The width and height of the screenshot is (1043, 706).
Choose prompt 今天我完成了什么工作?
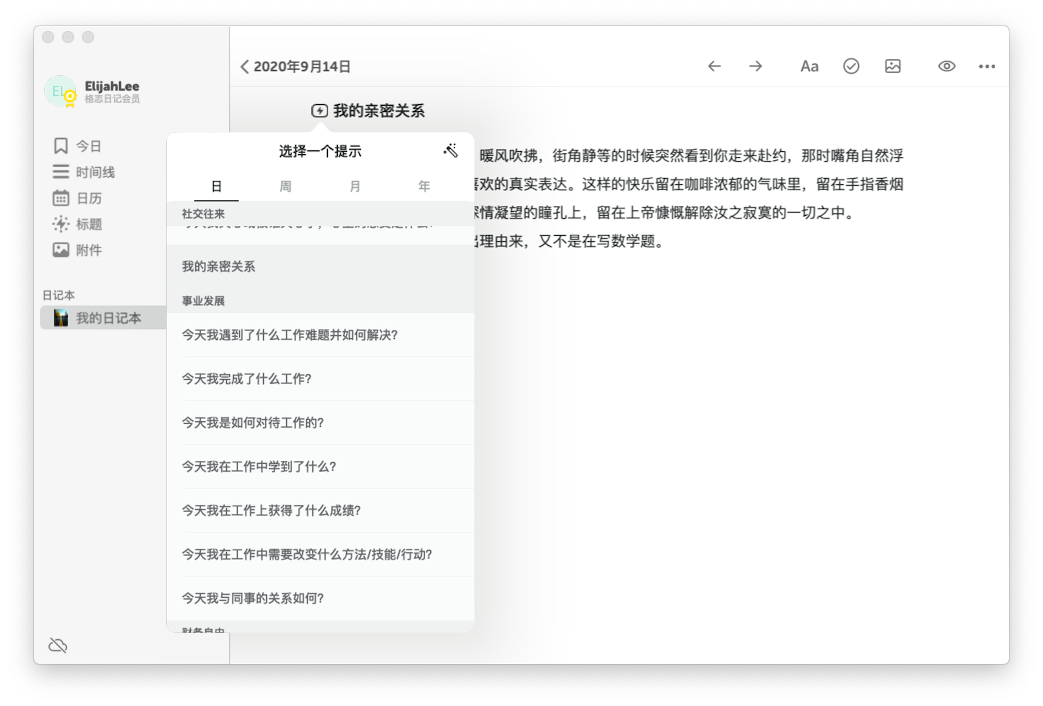[246, 378]
